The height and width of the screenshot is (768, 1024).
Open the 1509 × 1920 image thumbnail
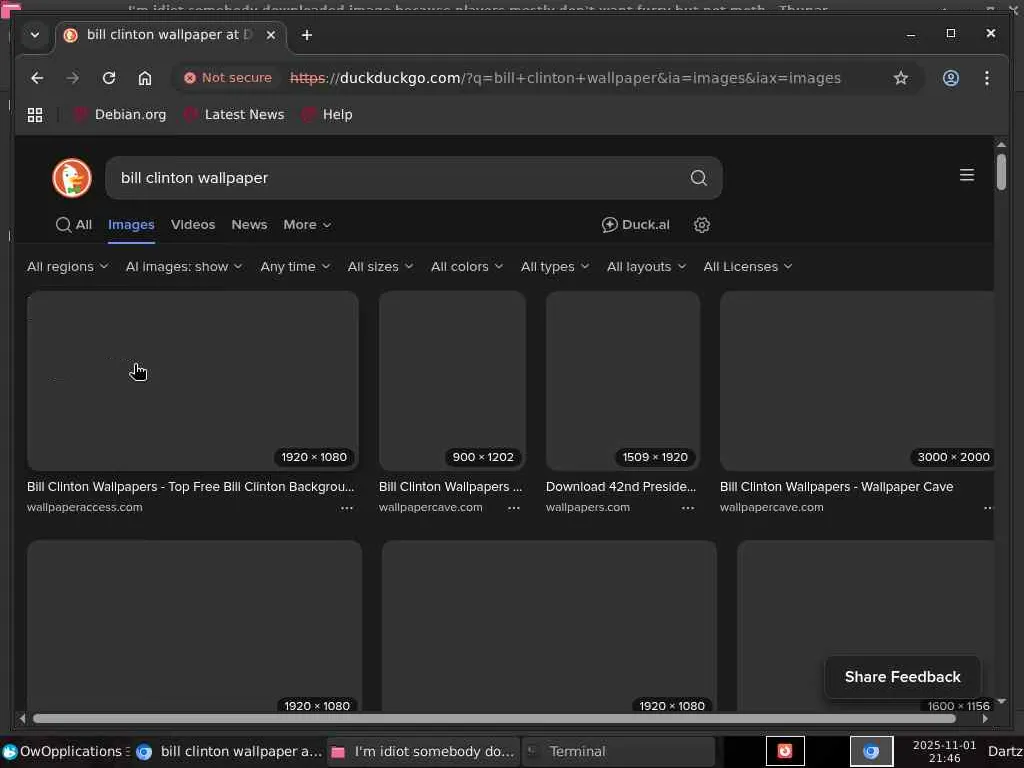[622, 381]
